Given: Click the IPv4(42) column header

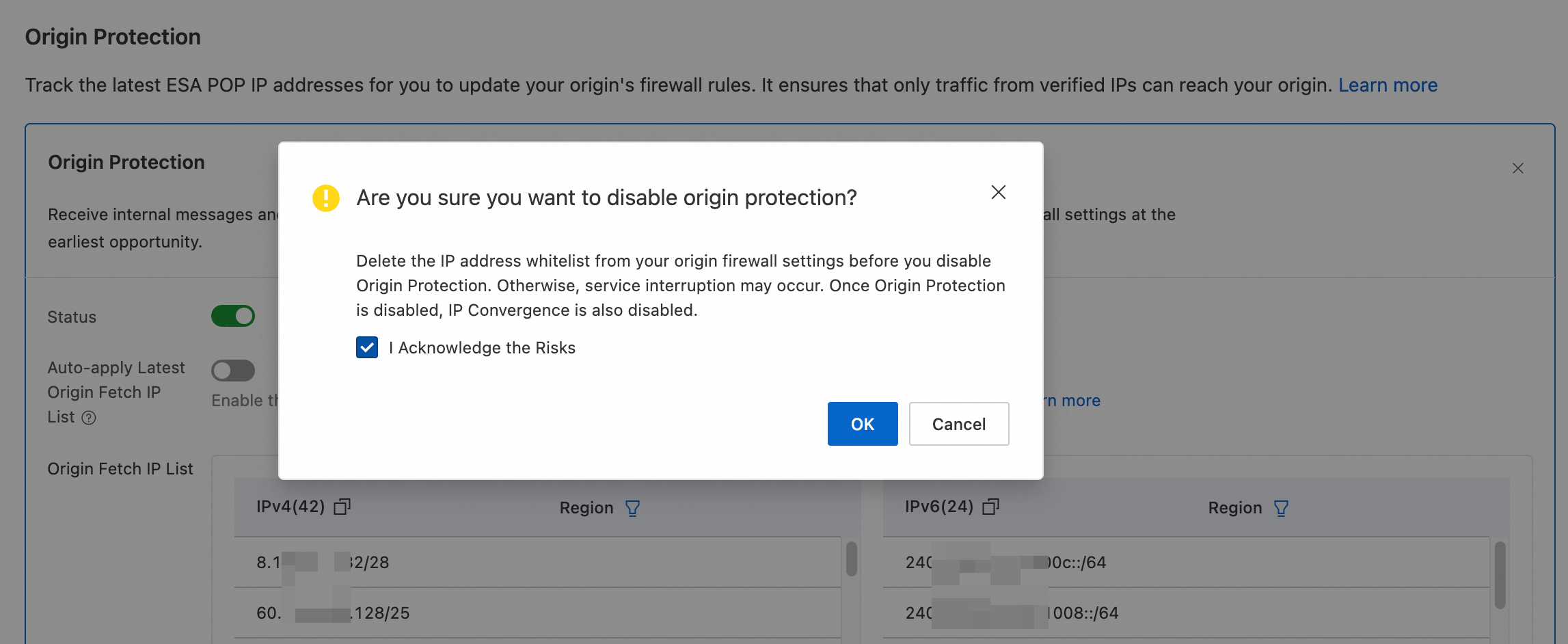Looking at the screenshot, I should [290, 507].
